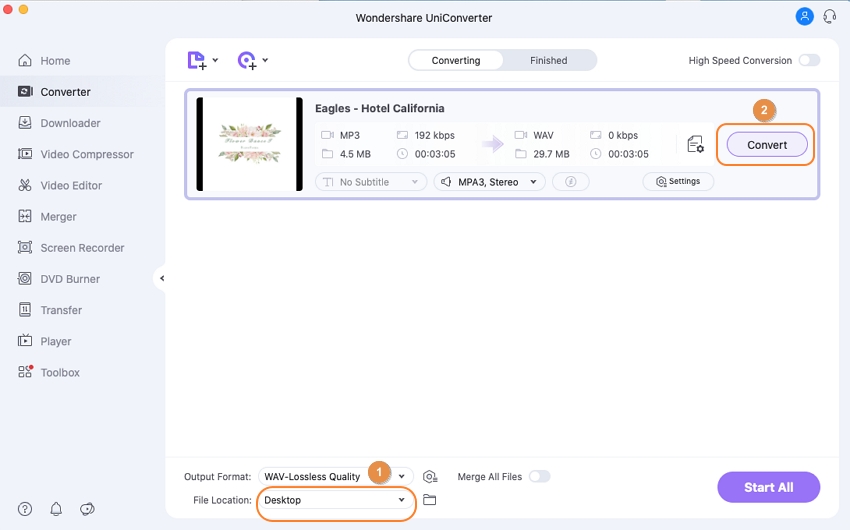Click the help question mark icon
Image resolution: width=850 pixels, height=530 pixels.
[x=25, y=509]
